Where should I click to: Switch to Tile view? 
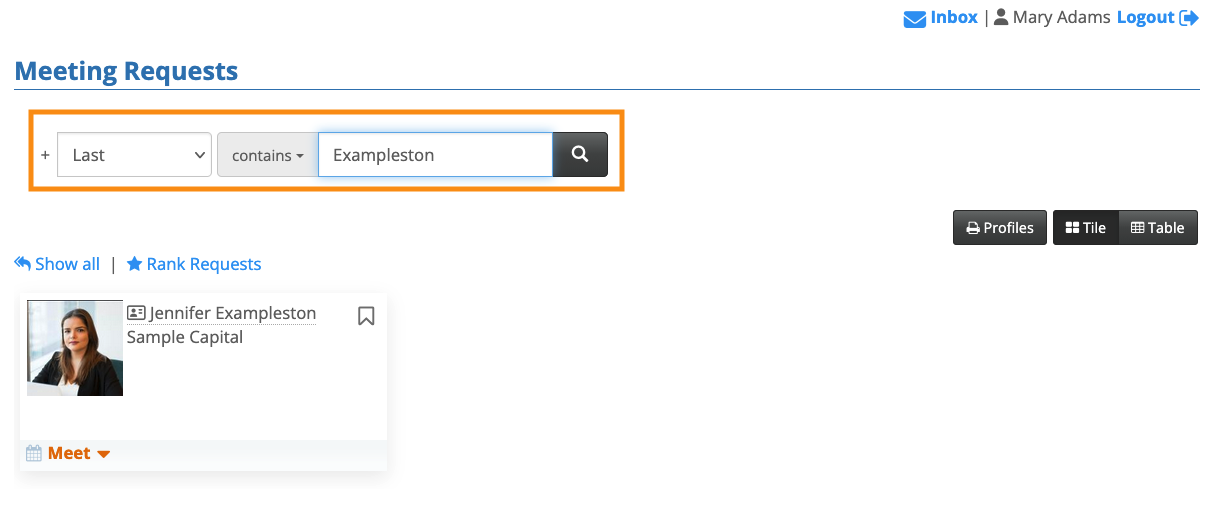pyautogui.click(x=1085, y=228)
